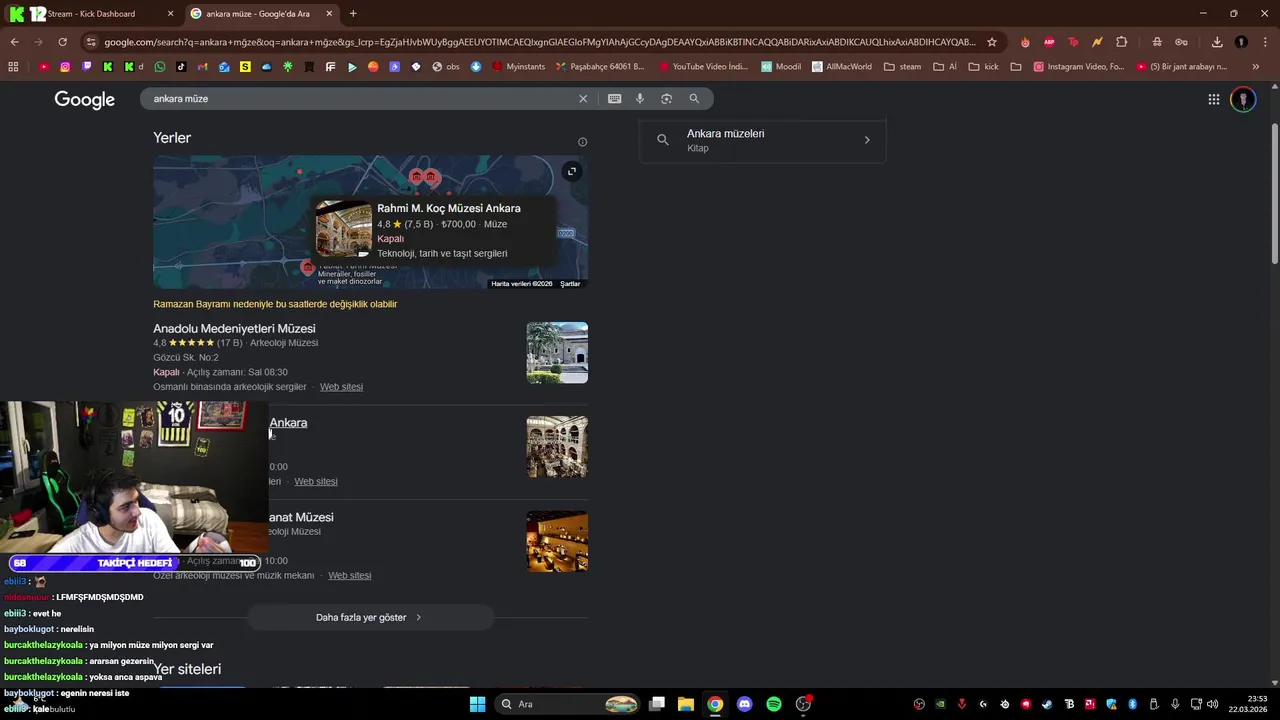The height and width of the screenshot is (720, 1280).
Task: Open the Anadolu Medeniyetleri Müzesi listing
Action: (x=234, y=329)
